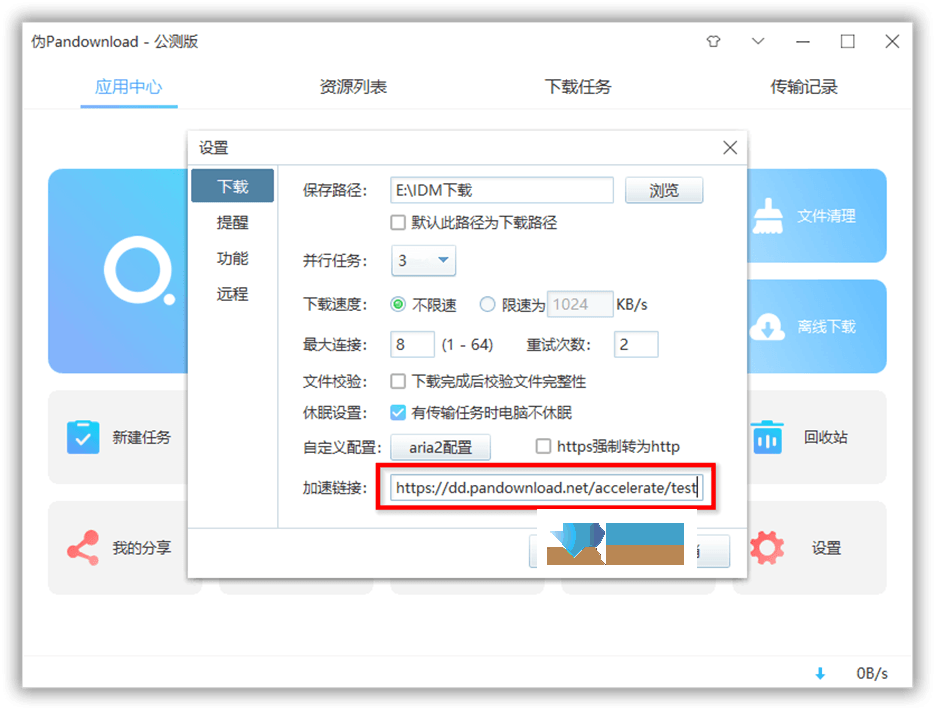Toggle no-sleep during transfer checkbox

pyautogui.click(x=398, y=413)
